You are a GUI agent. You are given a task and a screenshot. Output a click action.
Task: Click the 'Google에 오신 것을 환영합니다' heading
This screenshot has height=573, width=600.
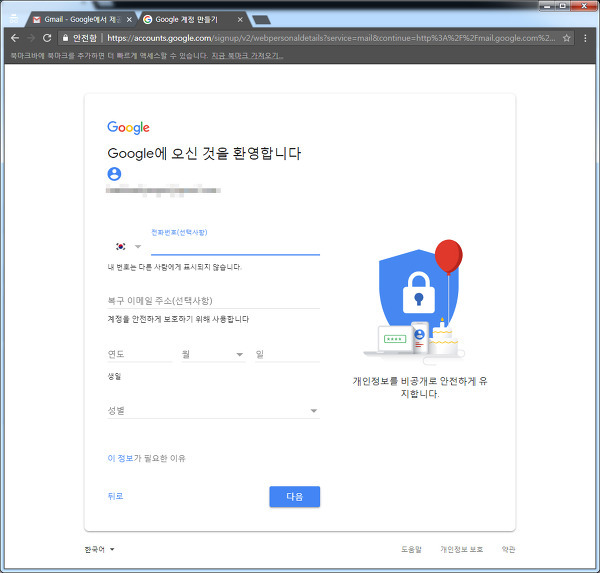pos(204,153)
